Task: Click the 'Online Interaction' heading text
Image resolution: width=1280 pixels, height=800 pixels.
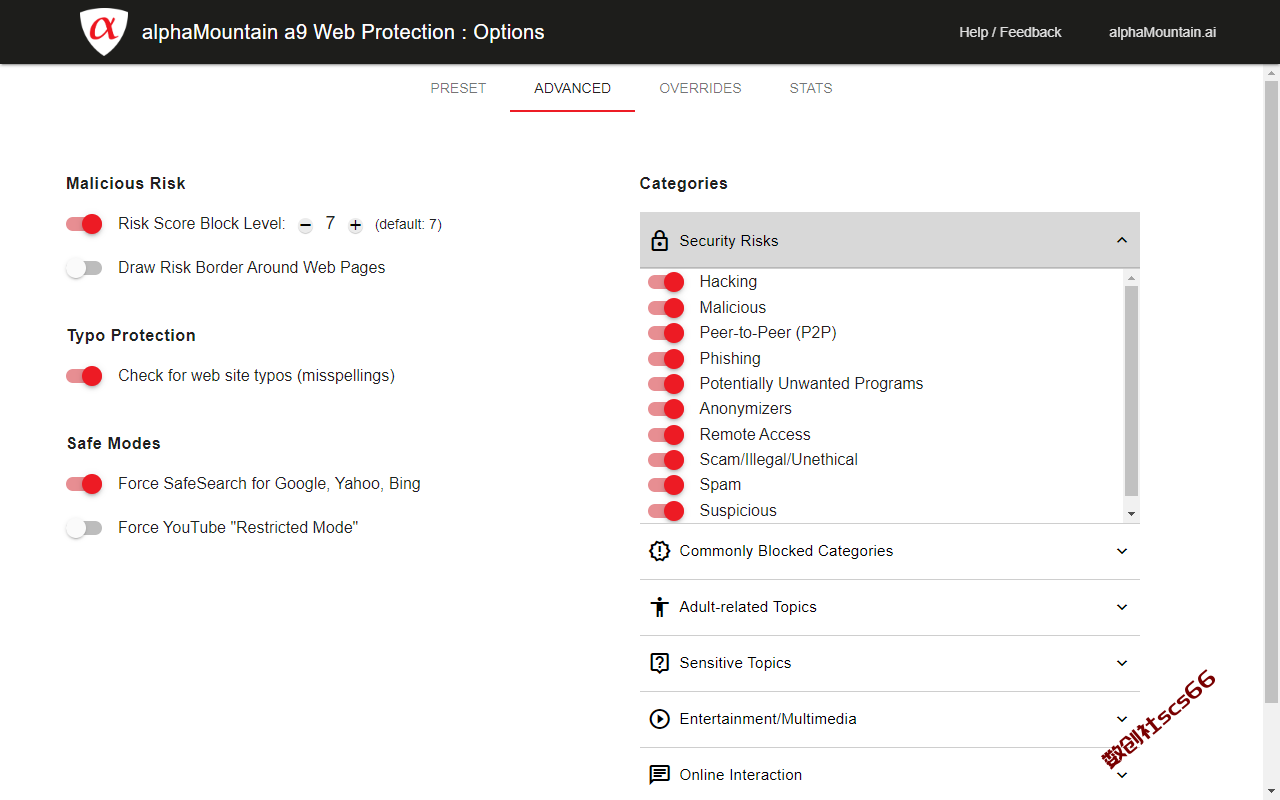Action: (x=741, y=775)
